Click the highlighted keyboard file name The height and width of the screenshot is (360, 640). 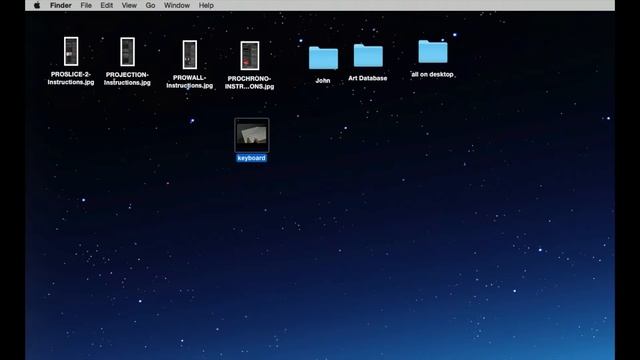[x=251, y=158]
